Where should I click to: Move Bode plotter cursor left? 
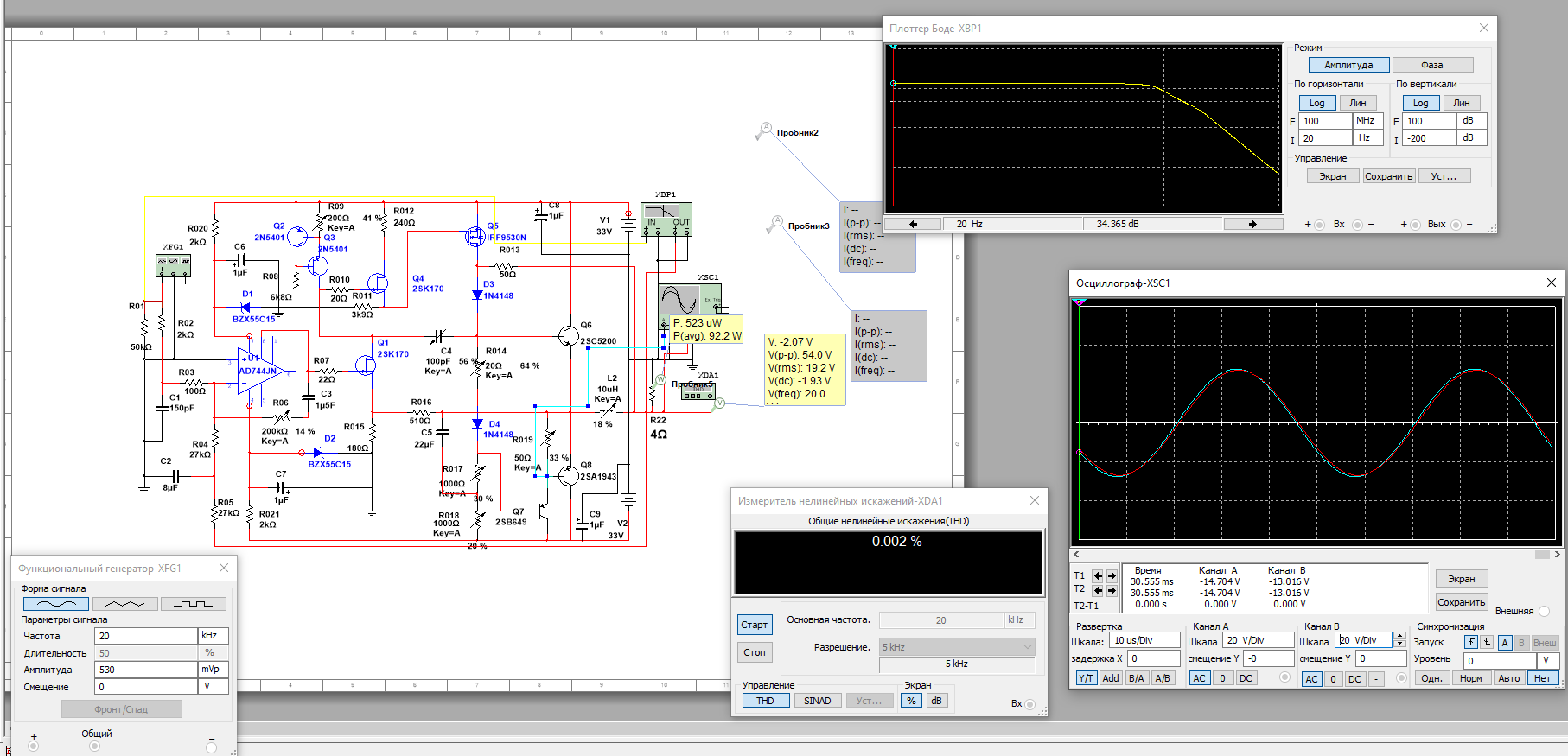(913, 224)
